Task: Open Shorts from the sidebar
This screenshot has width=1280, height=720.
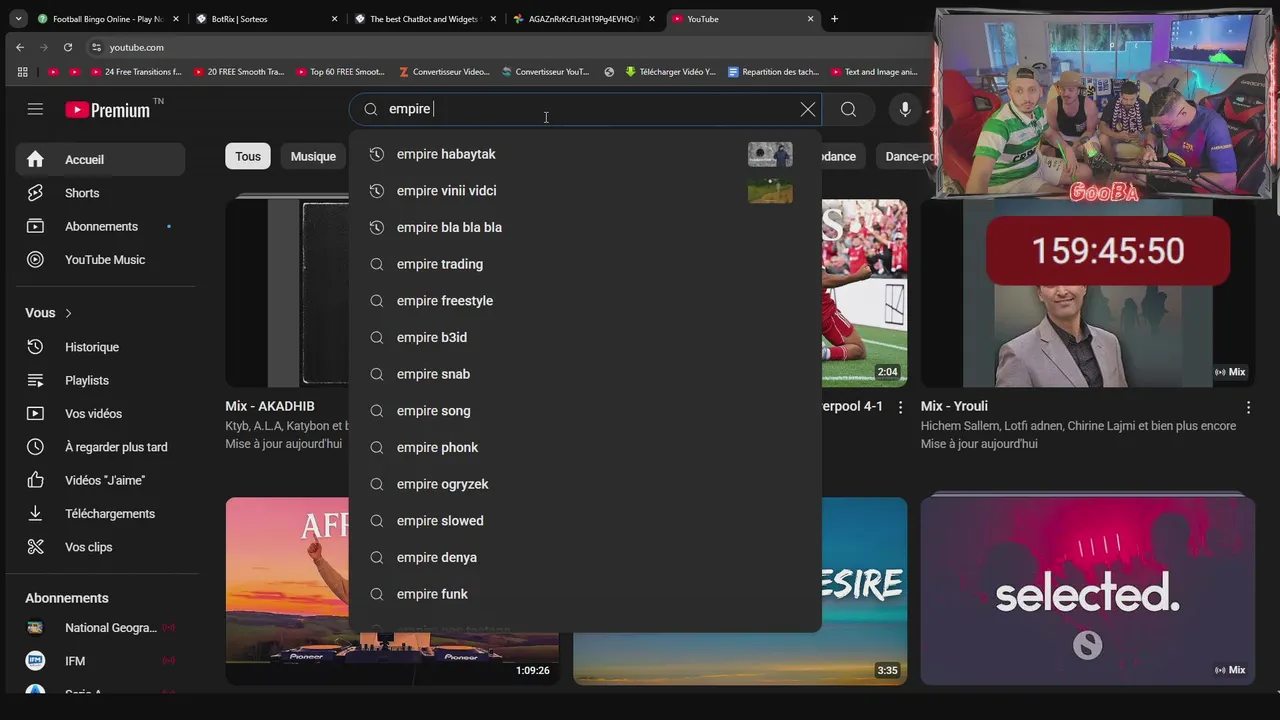Action: pyautogui.click(x=100, y=193)
